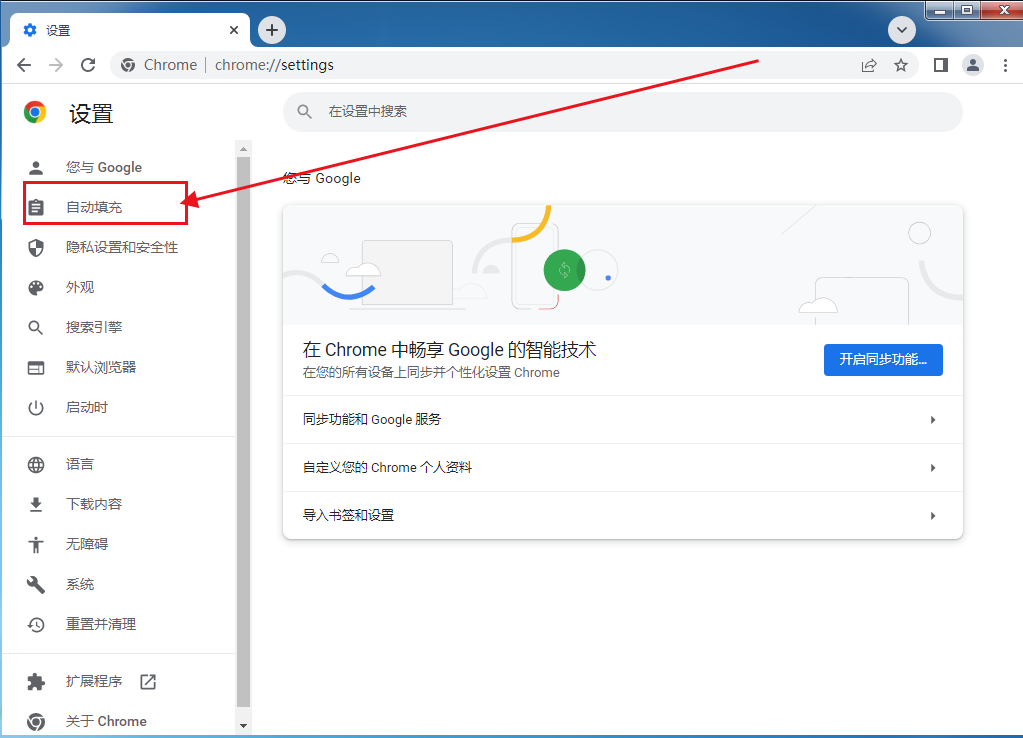1023x738 pixels.
Task: Click the 语言 globe icon
Action: click(36, 465)
